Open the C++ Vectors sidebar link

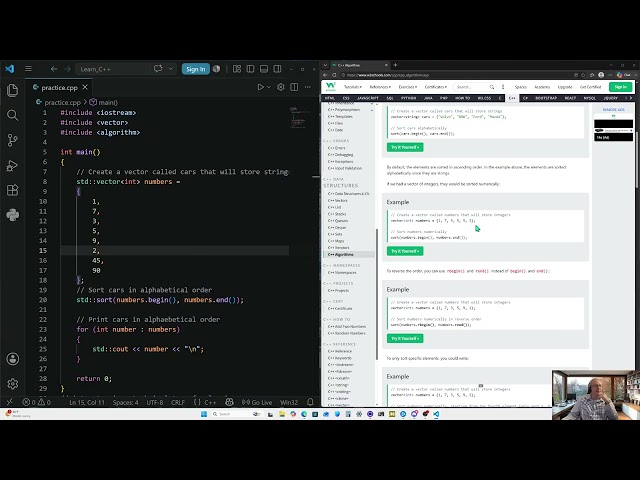pyautogui.click(x=338, y=200)
